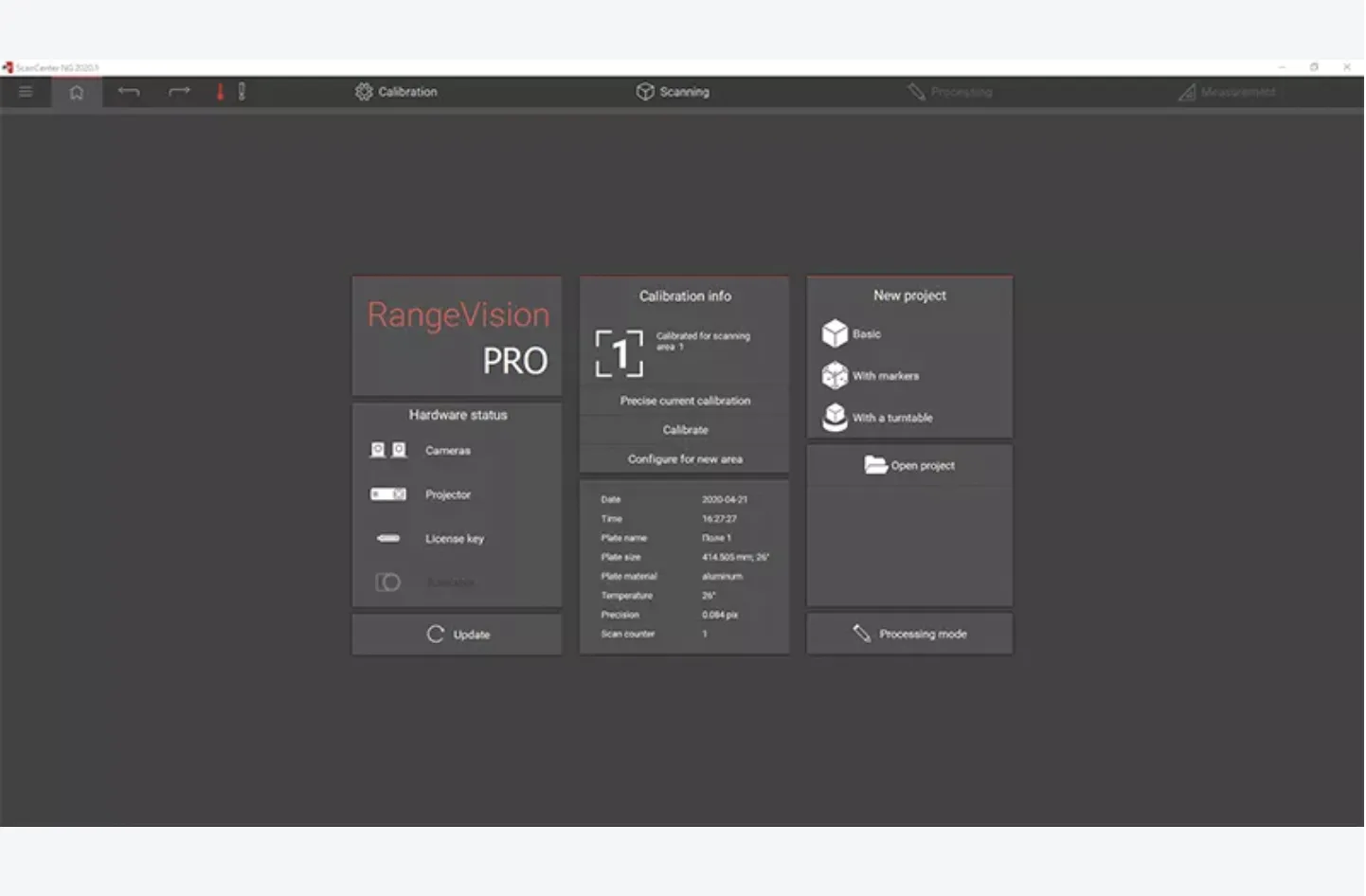The height and width of the screenshot is (896, 1366).
Task: Click Open project folder button
Action: (x=909, y=465)
